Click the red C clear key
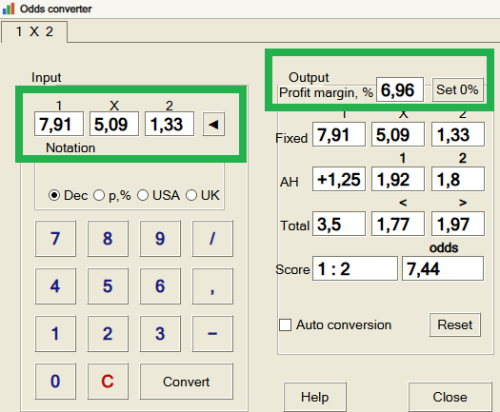Viewport: 500px width, 412px height. (x=108, y=381)
